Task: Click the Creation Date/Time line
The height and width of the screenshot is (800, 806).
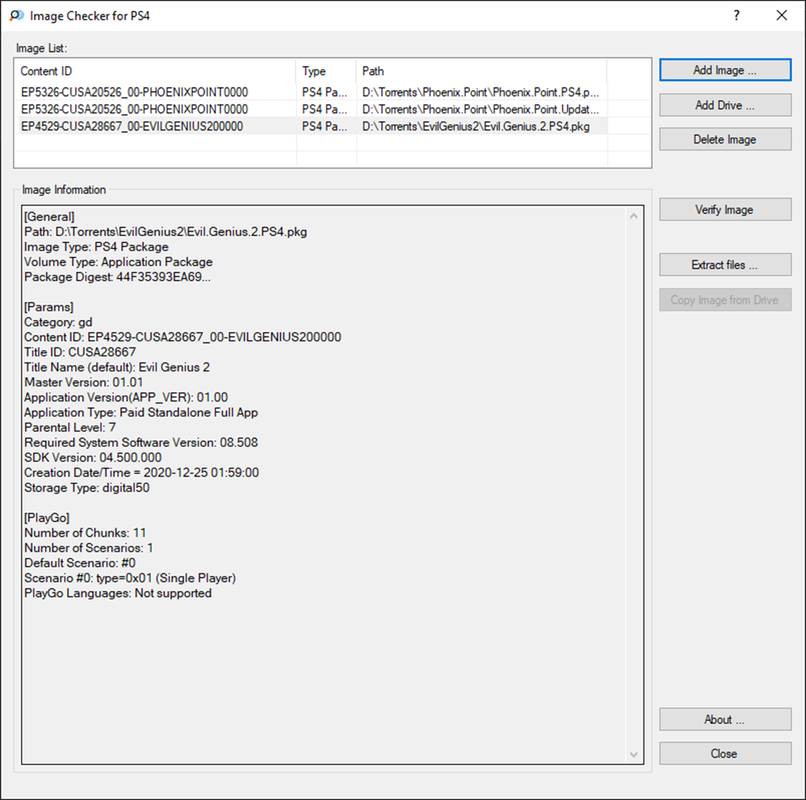Action: pyautogui.click(x=141, y=472)
